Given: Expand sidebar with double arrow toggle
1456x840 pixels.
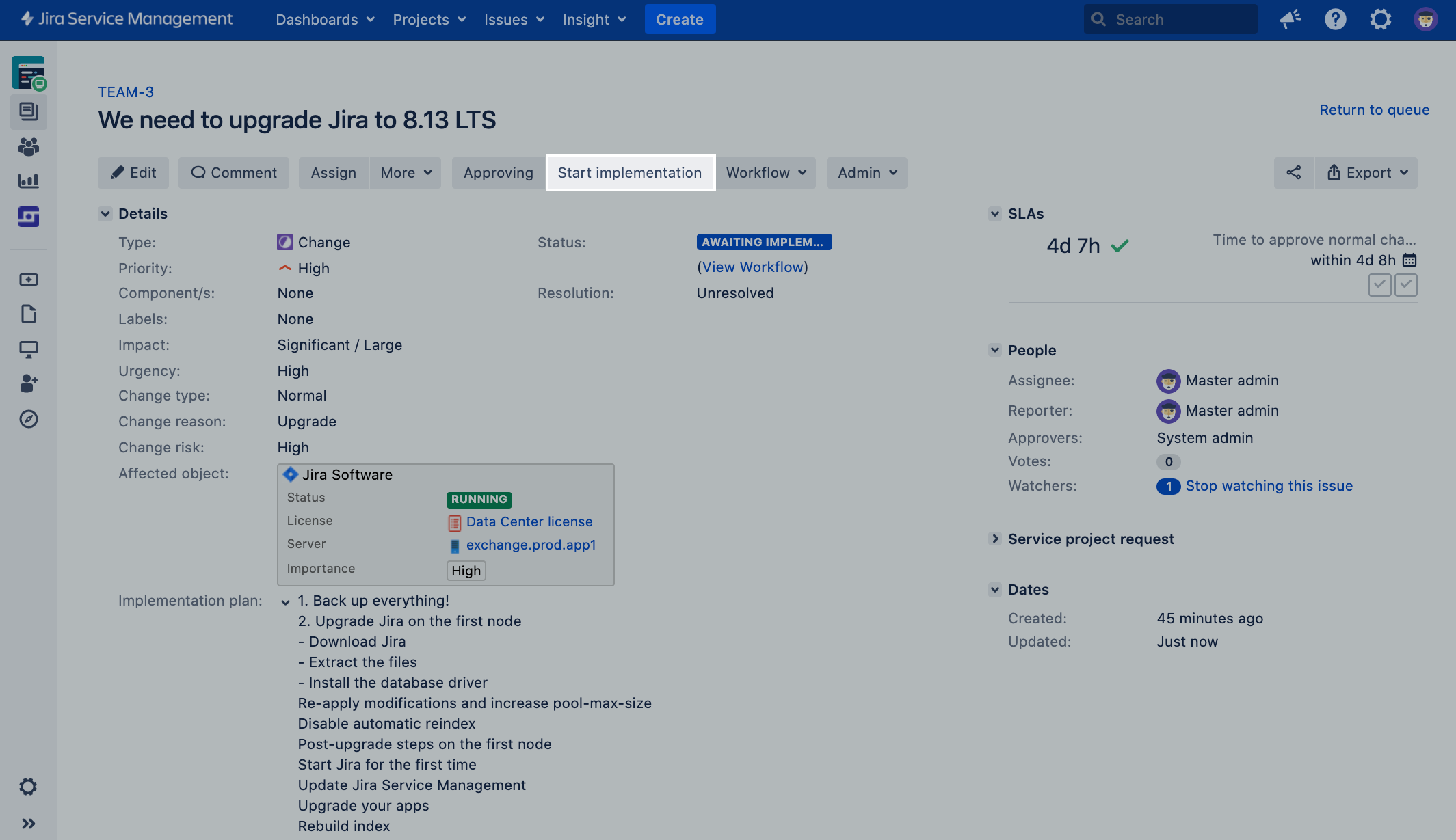Looking at the screenshot, I should [28, 824].
